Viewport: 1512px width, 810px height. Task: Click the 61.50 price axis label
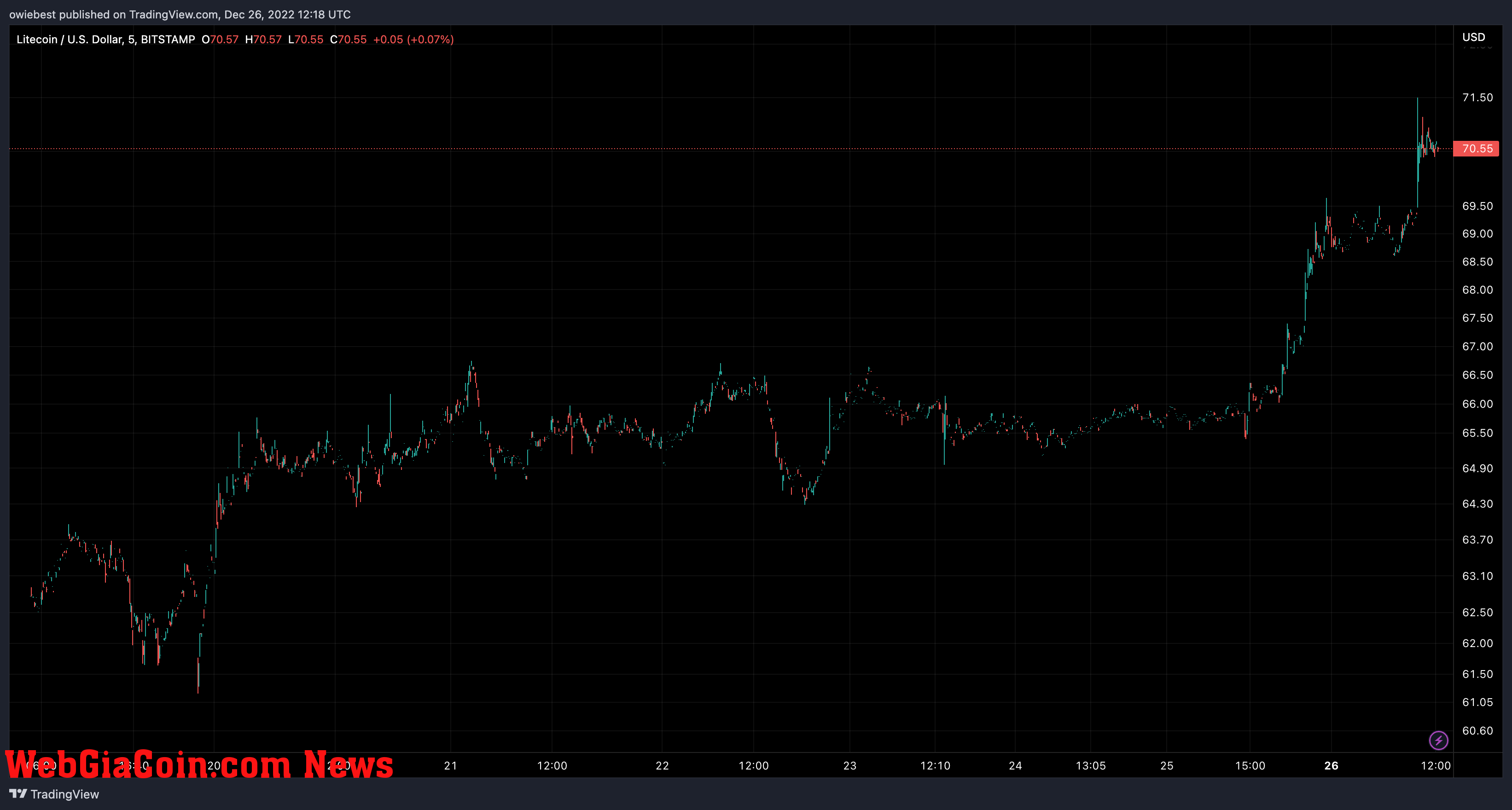[1477, 674]
